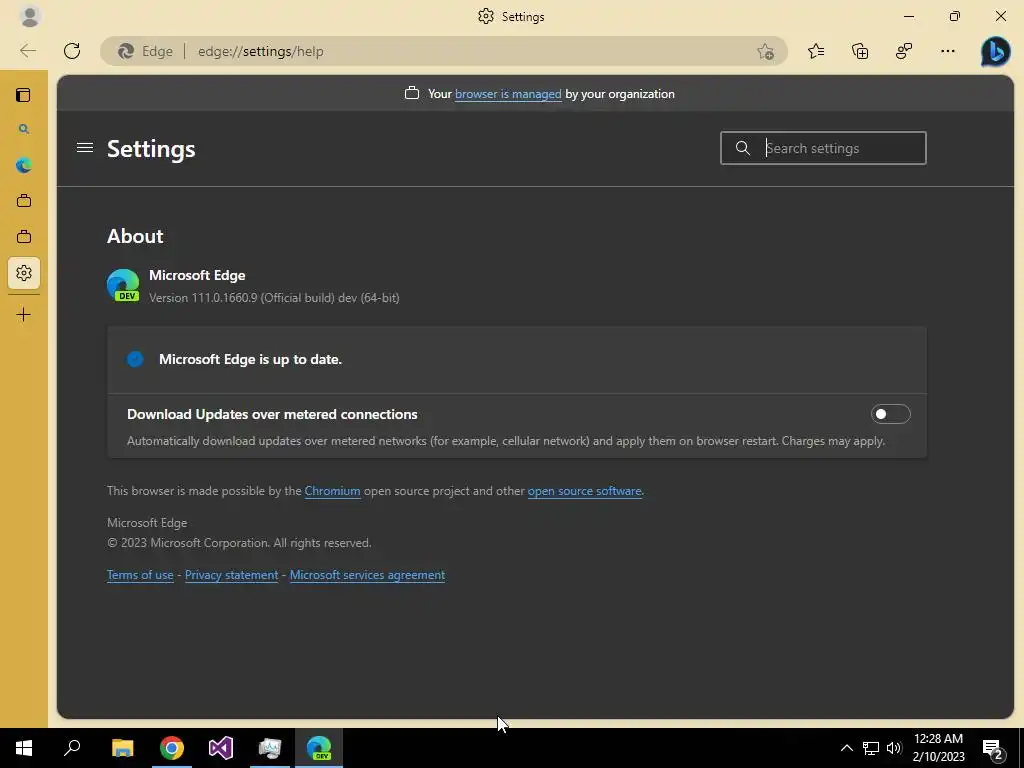Click the About heading
Screen dimensions: 1024x768
(135, 236)
